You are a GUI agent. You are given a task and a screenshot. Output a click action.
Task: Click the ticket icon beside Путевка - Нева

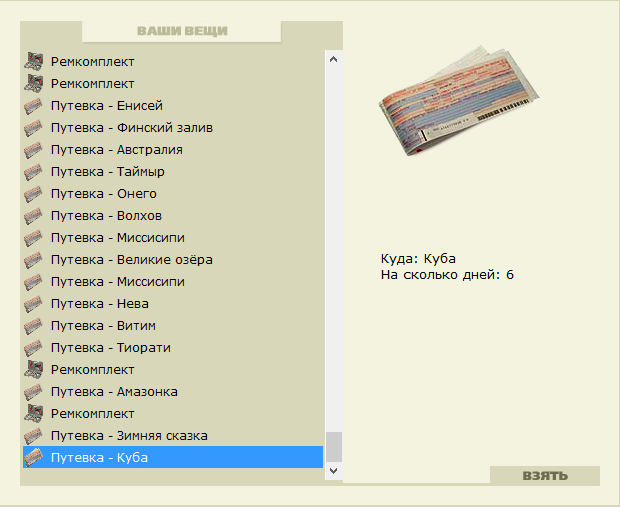tap(33, 304)
